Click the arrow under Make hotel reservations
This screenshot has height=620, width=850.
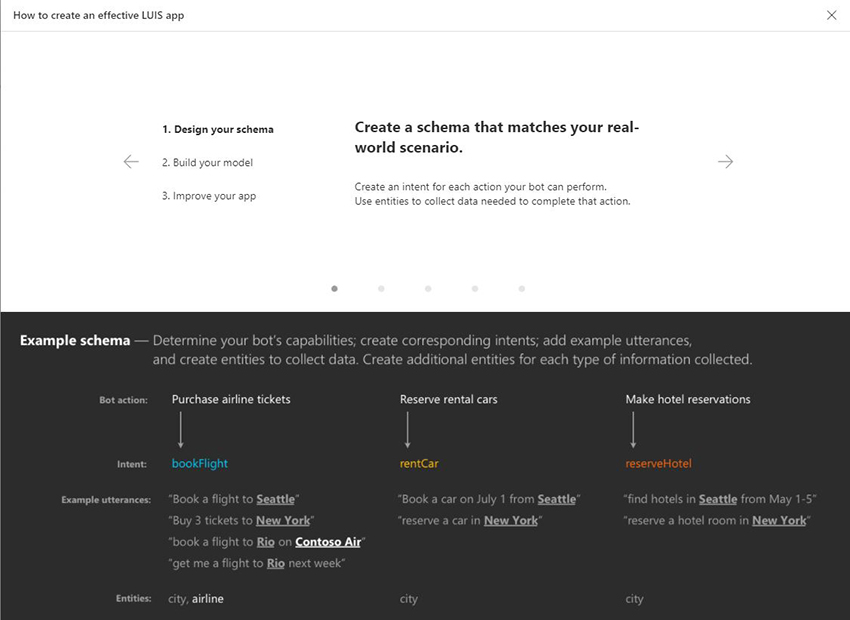click(x=634, y=430)
